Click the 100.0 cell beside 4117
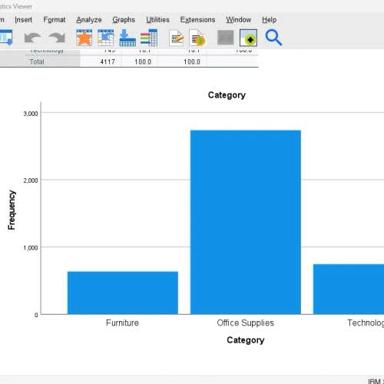Screen dimensions: 384x384 [x=143, y=62]
